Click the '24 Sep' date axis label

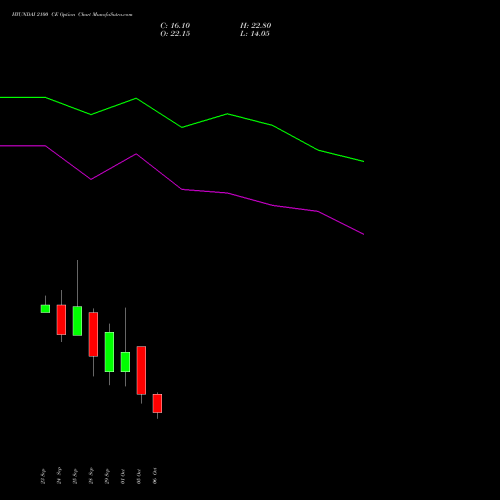click(59, 476)
